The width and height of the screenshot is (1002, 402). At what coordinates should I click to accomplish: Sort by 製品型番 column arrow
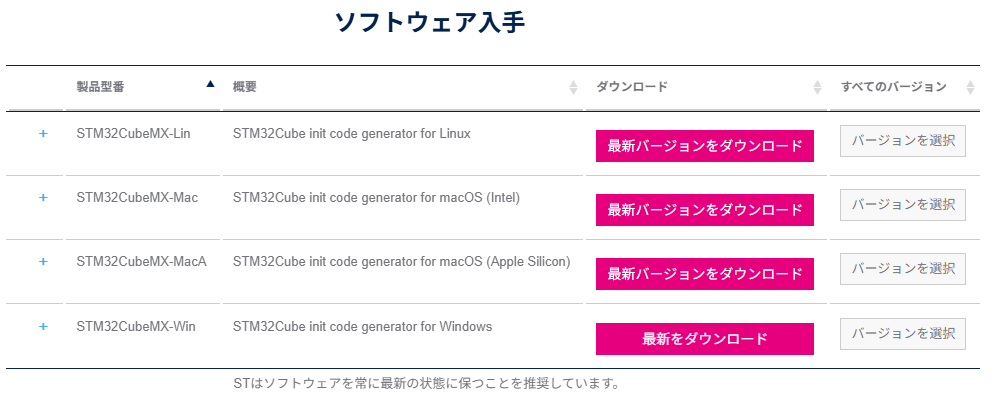click(210, 85)
